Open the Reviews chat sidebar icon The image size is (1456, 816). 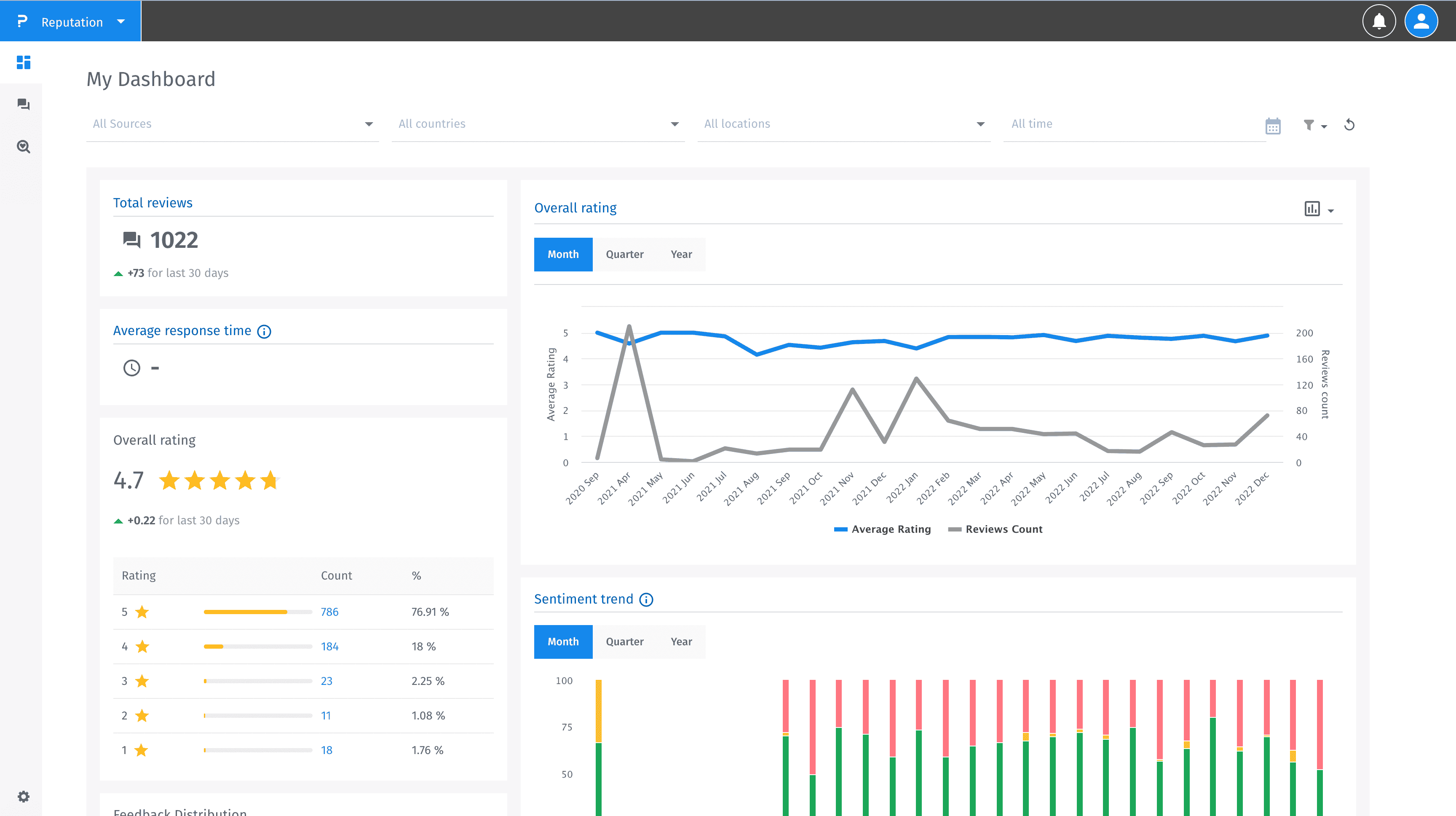point(23,104)
